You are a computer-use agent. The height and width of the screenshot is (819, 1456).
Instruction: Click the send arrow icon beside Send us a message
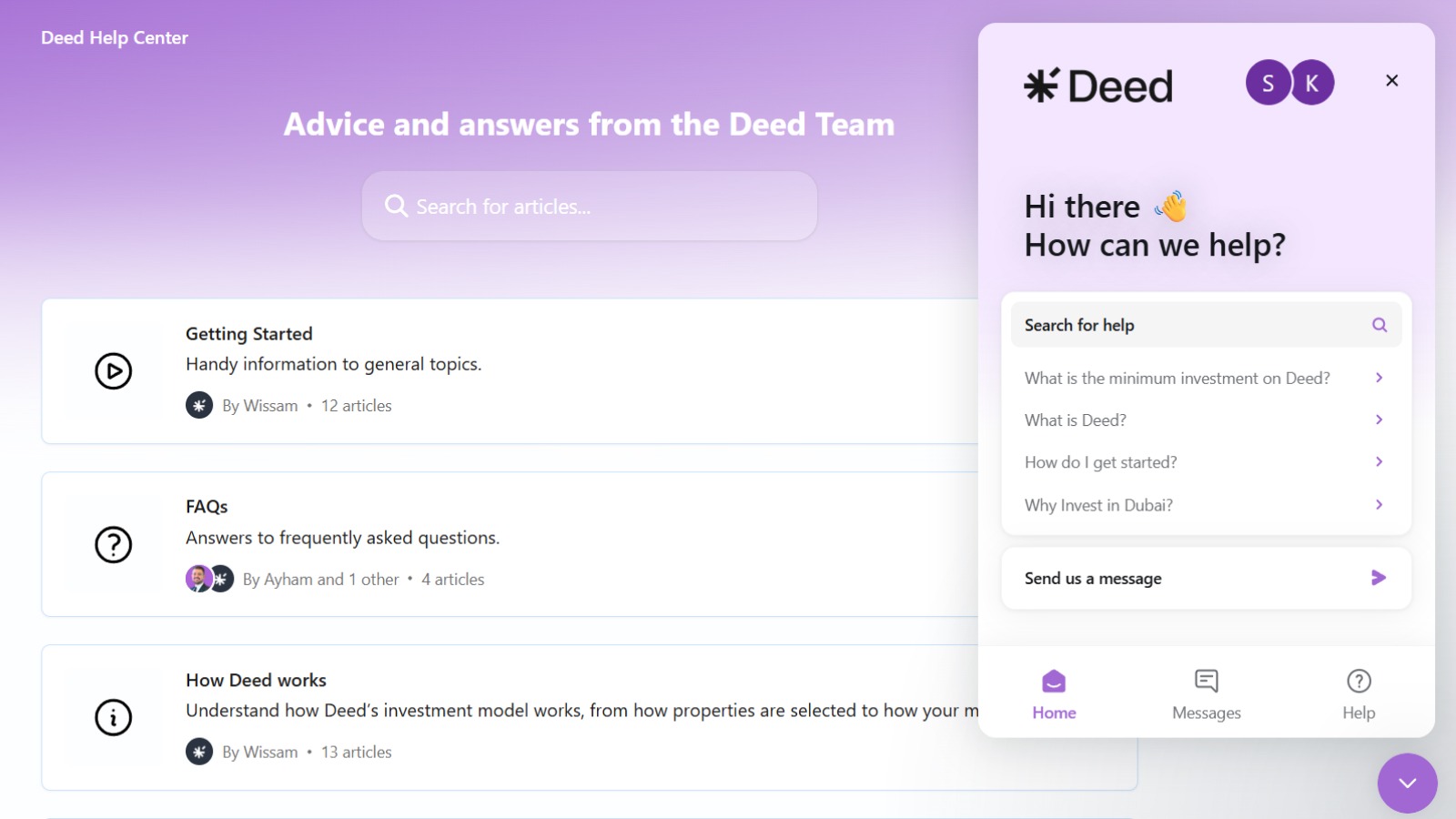point(1379,577)
